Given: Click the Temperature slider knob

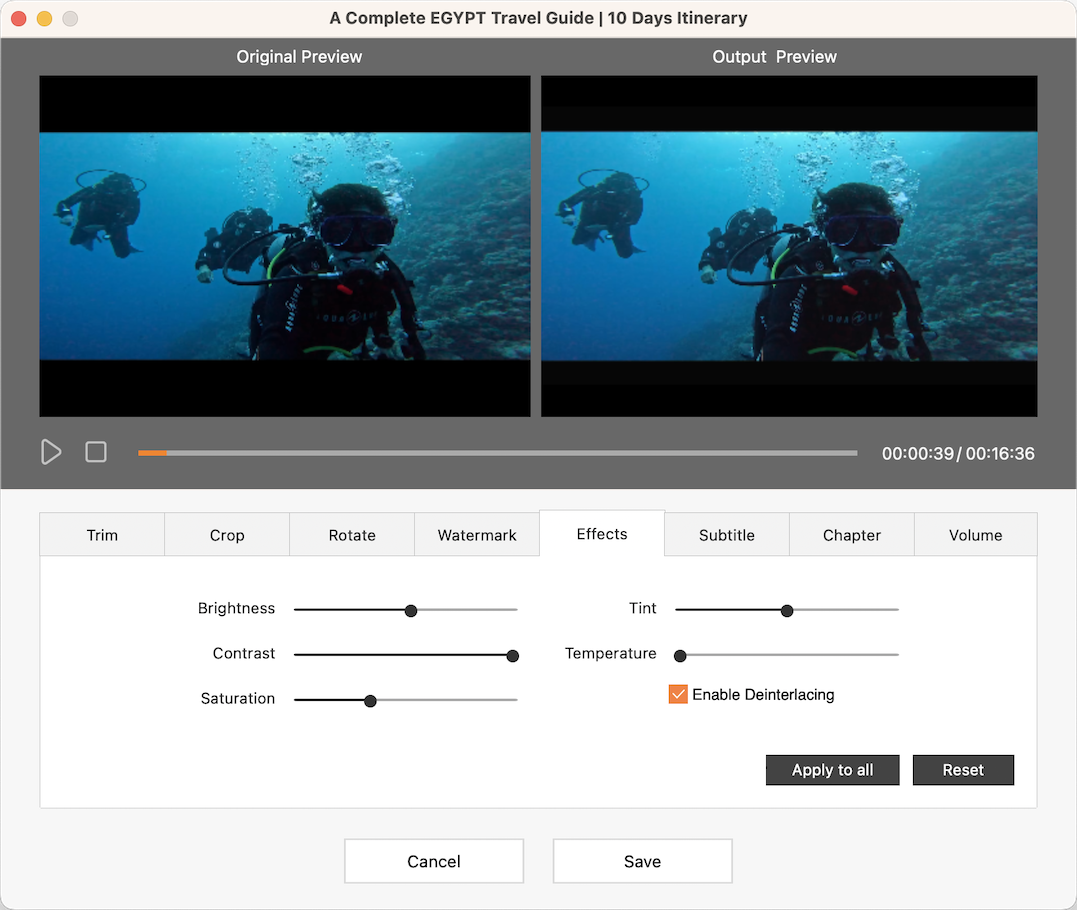Looking at the screenshot, I should 680,656.
